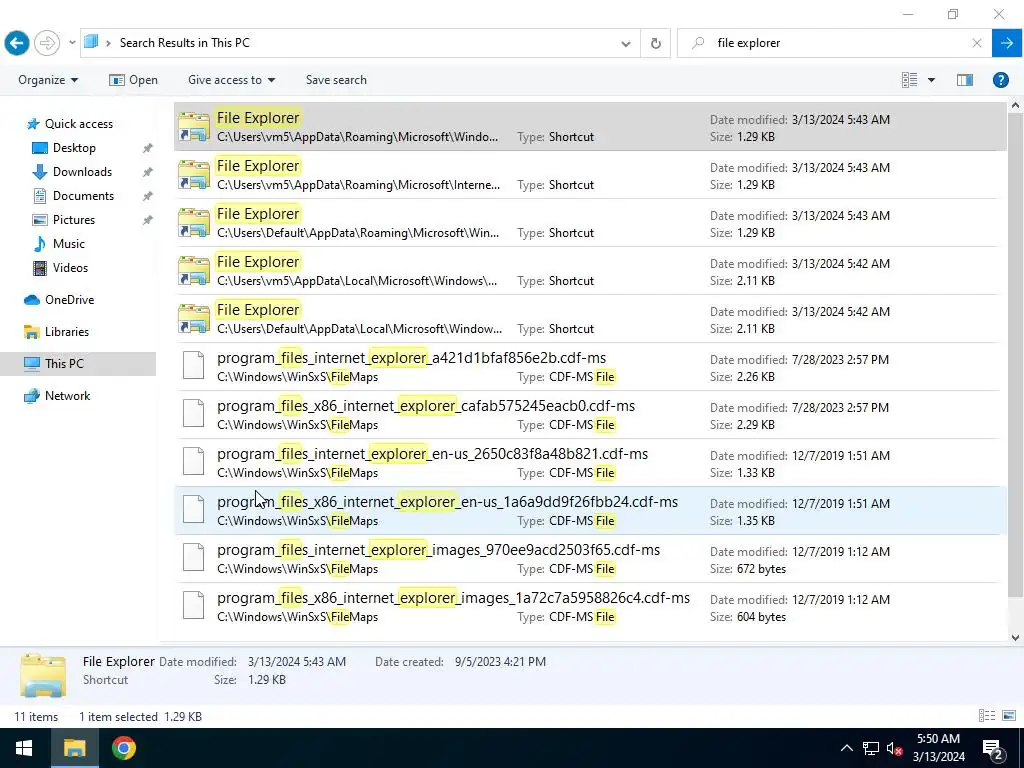Image resolution: width=1024 pixels, height=768 pixels.
Task: Click the results list scroll down arrow
Action: [x=1015, y=638]
